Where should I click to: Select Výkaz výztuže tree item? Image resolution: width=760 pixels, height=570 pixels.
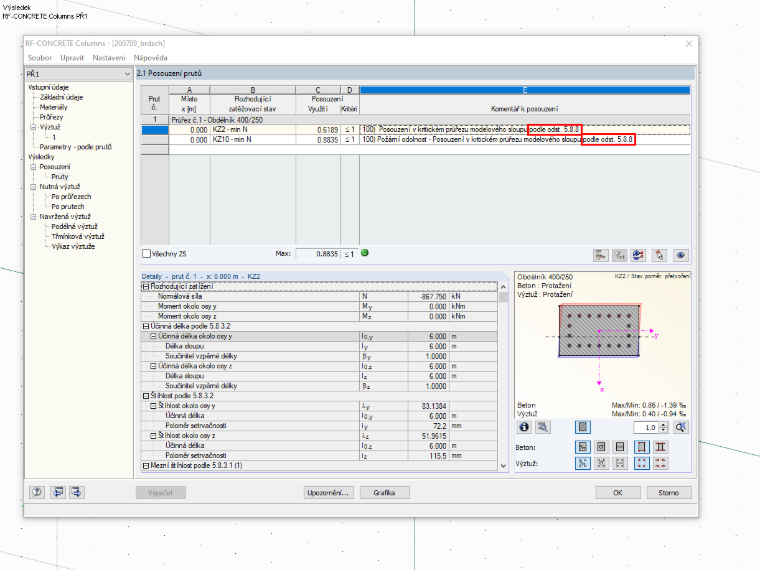73,246
